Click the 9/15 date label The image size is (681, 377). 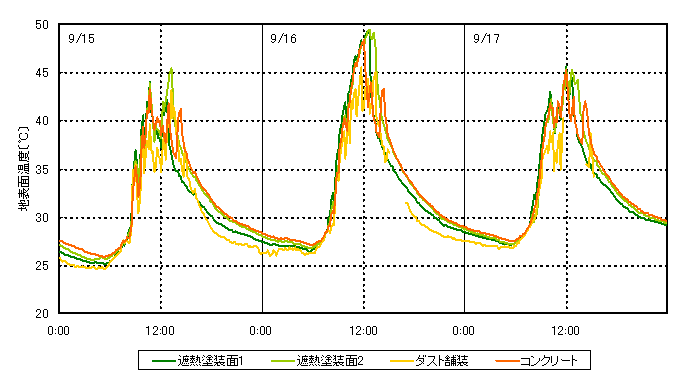[81, 39]
